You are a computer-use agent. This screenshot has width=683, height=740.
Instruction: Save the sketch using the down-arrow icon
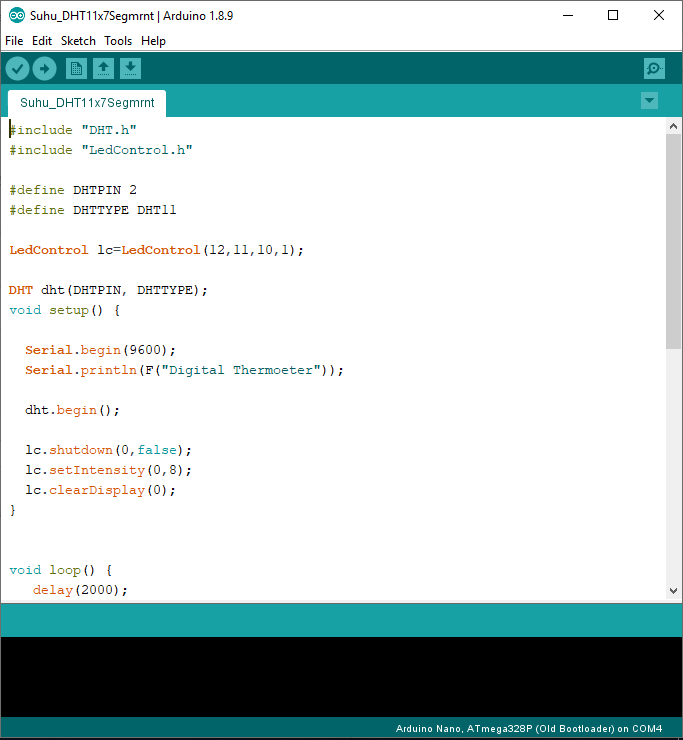pos(130,69)
